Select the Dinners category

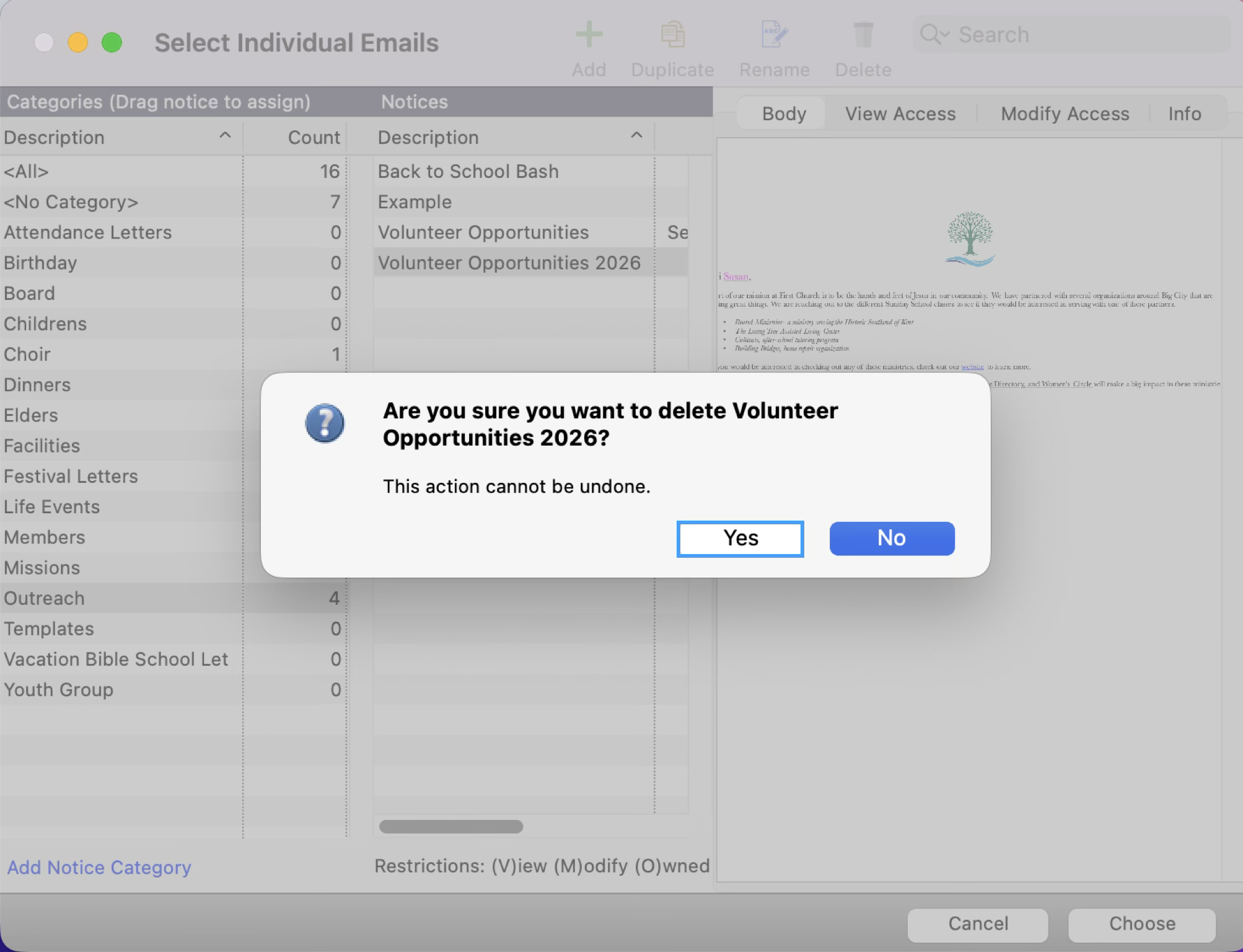pos(130,385)
